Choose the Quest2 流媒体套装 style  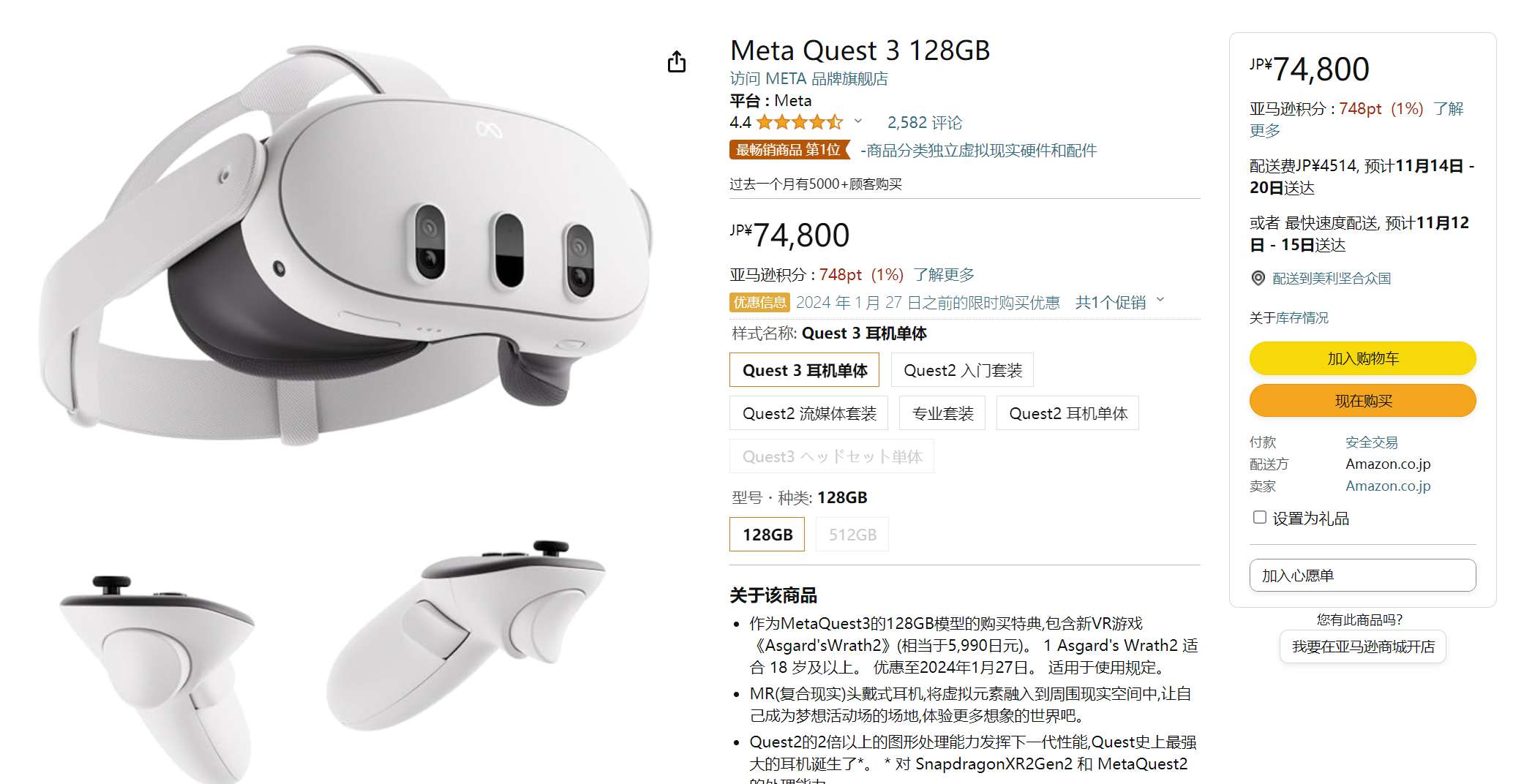click(808, 413)
